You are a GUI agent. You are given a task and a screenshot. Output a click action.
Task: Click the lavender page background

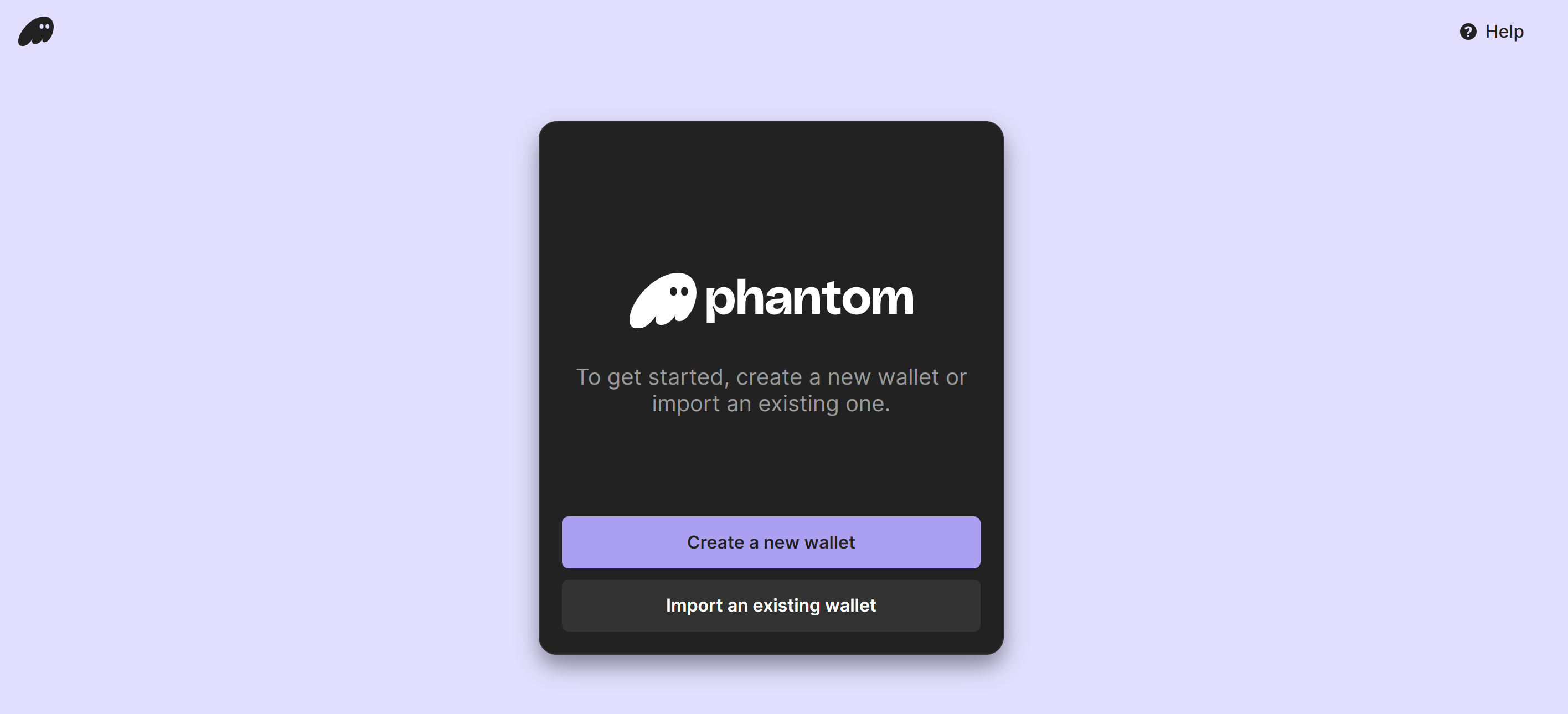pyautogui.click(x=244, y=365)
